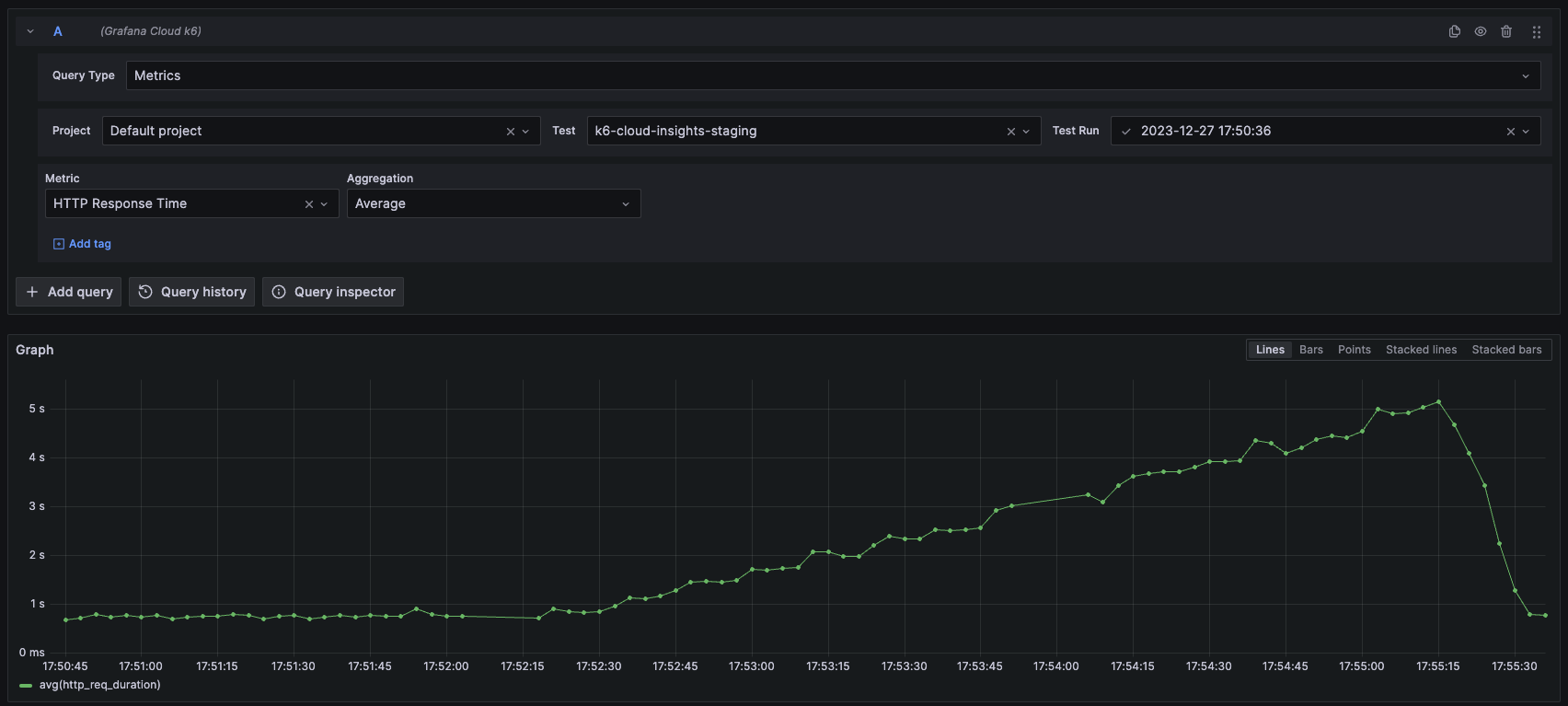Switch graph style to Bars

(1311, 350)
